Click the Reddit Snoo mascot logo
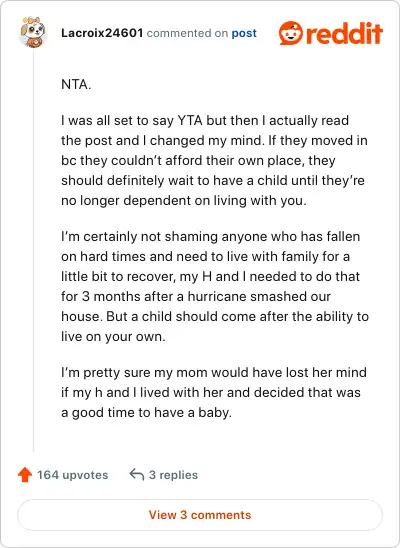This screenshot has height=548, width=400. [291, 33]
